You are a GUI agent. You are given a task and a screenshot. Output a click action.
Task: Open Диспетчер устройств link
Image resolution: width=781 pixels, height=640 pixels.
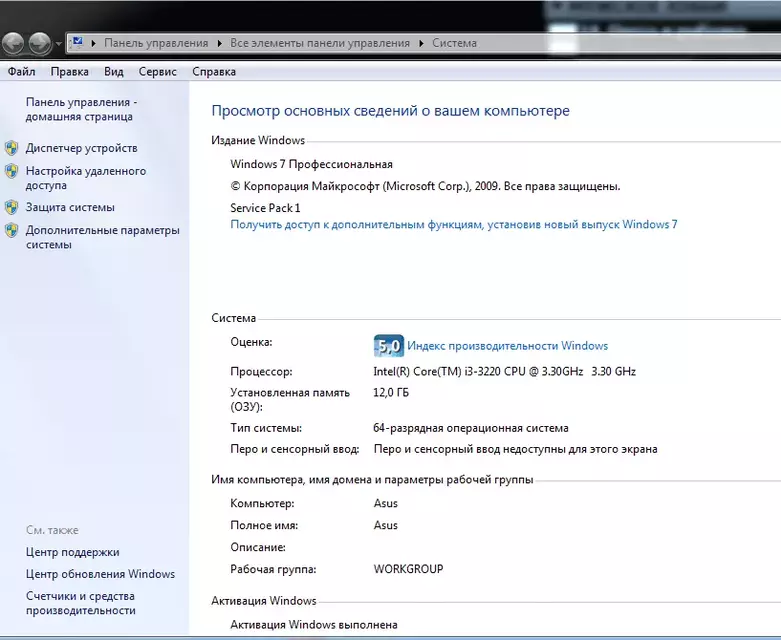tap(82, 148)
